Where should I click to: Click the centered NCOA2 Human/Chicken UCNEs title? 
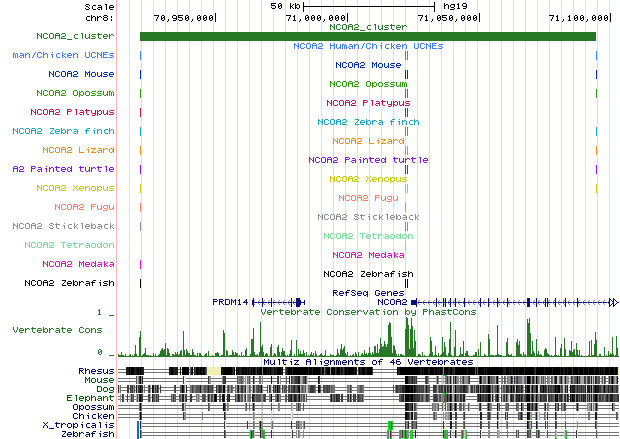(367, 46)
